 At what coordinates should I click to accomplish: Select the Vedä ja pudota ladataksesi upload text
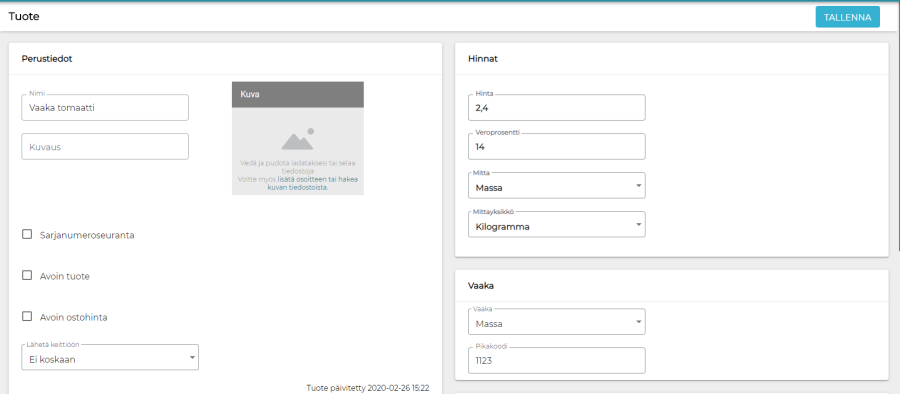[297, 167]
